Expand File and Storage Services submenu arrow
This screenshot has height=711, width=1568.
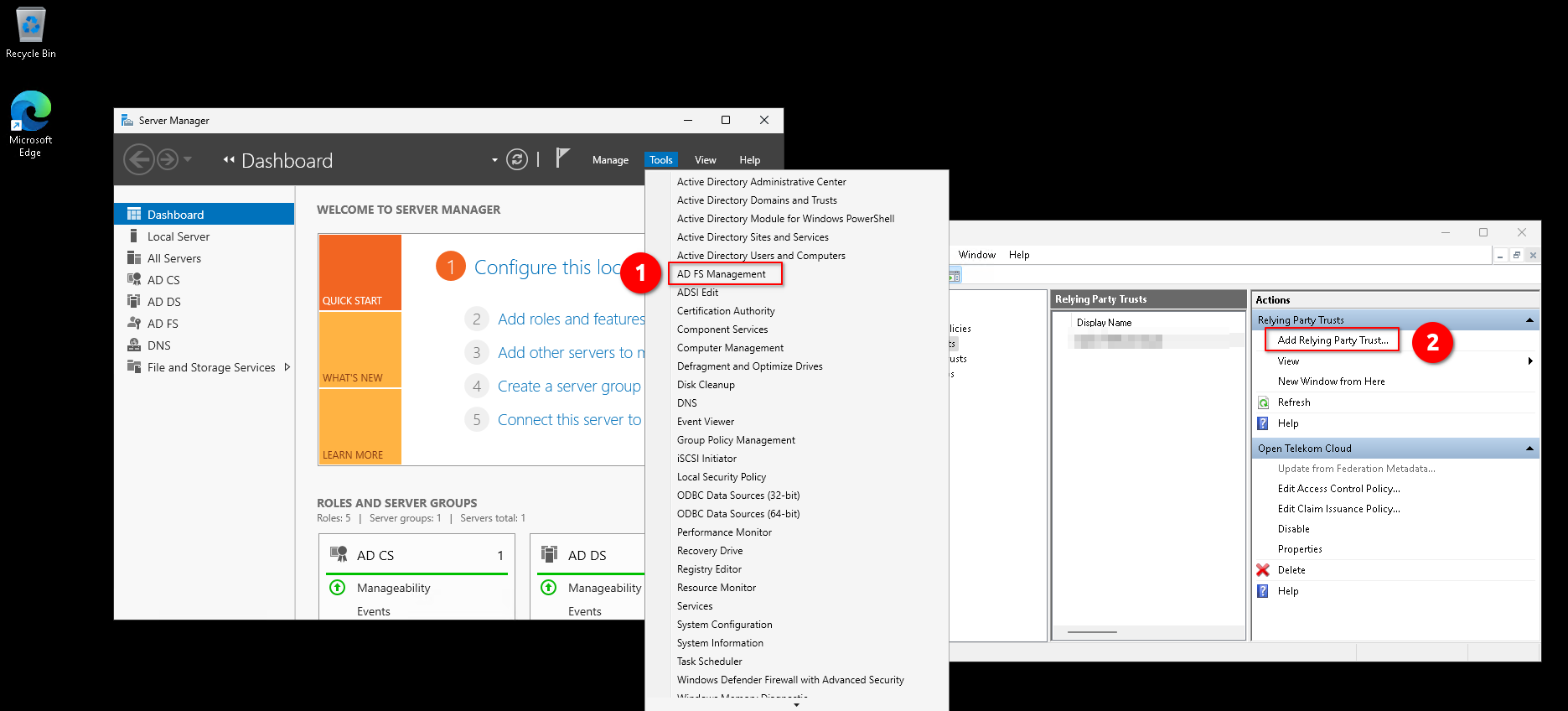pos(287,367)
